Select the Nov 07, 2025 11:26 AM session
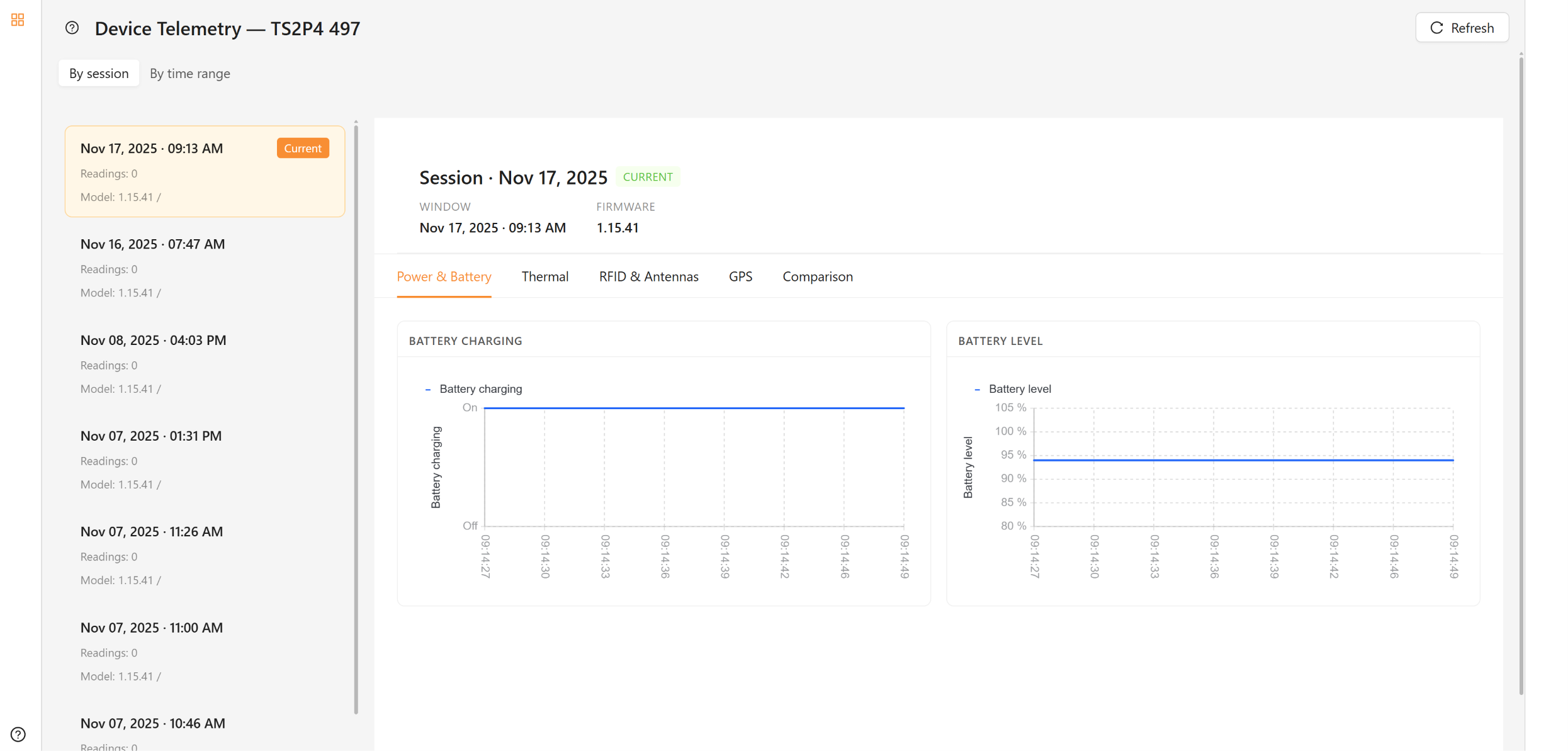Image resolution: width=1568 pixels, height=751 pixels. 205,555
